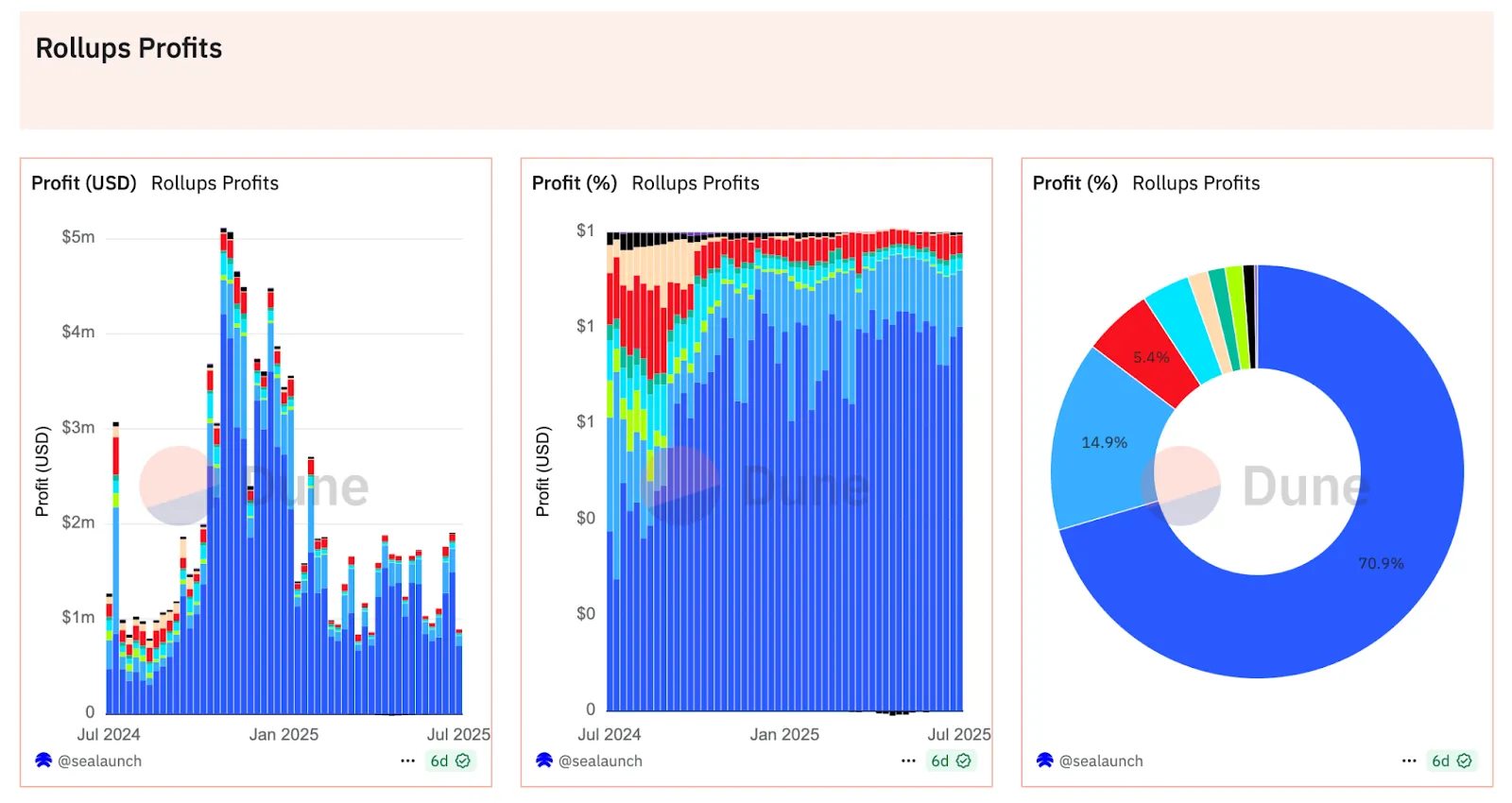1512x803 pixels.
Task: Click the title of the donut Profit (%) chart
Action: (x=1146, y=183)
